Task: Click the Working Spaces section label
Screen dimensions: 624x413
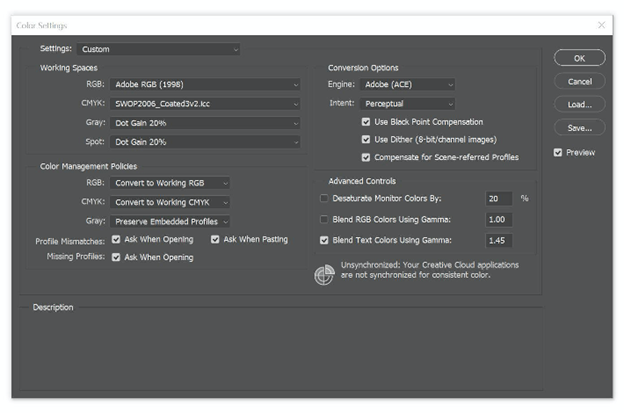Action: (68, 68)
